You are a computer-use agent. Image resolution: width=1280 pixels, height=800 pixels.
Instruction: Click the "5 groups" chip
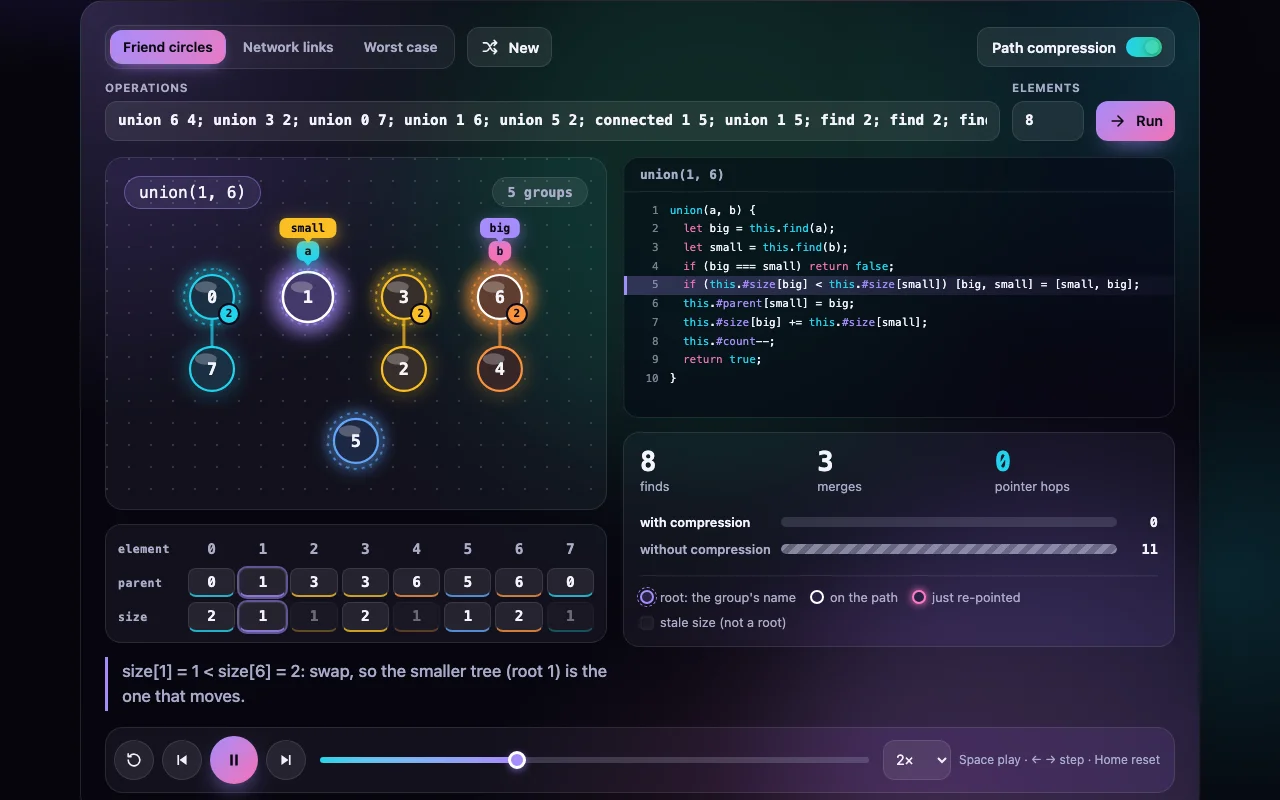540,192
